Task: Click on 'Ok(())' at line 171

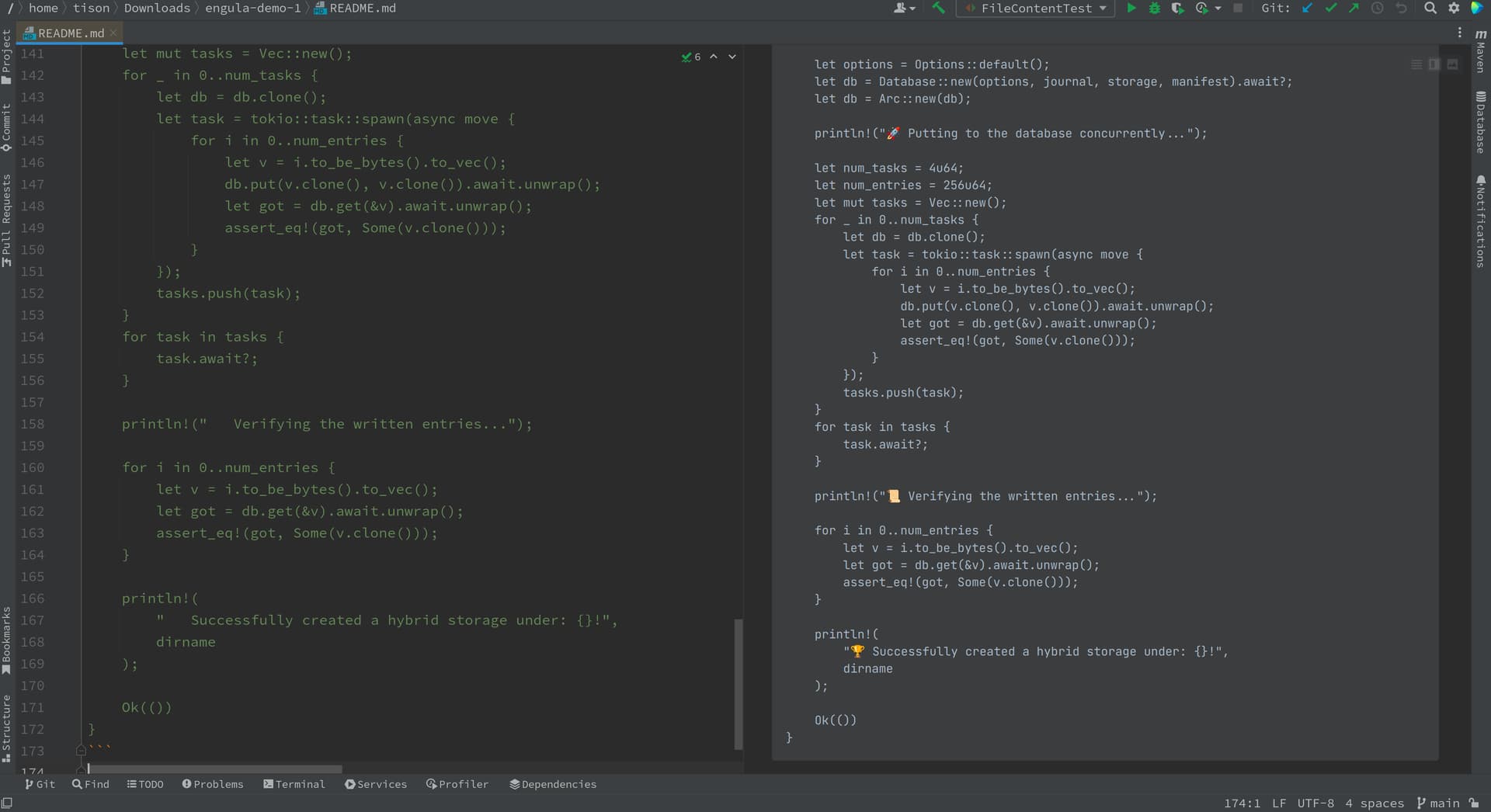Action: click(x=146, y=707)
